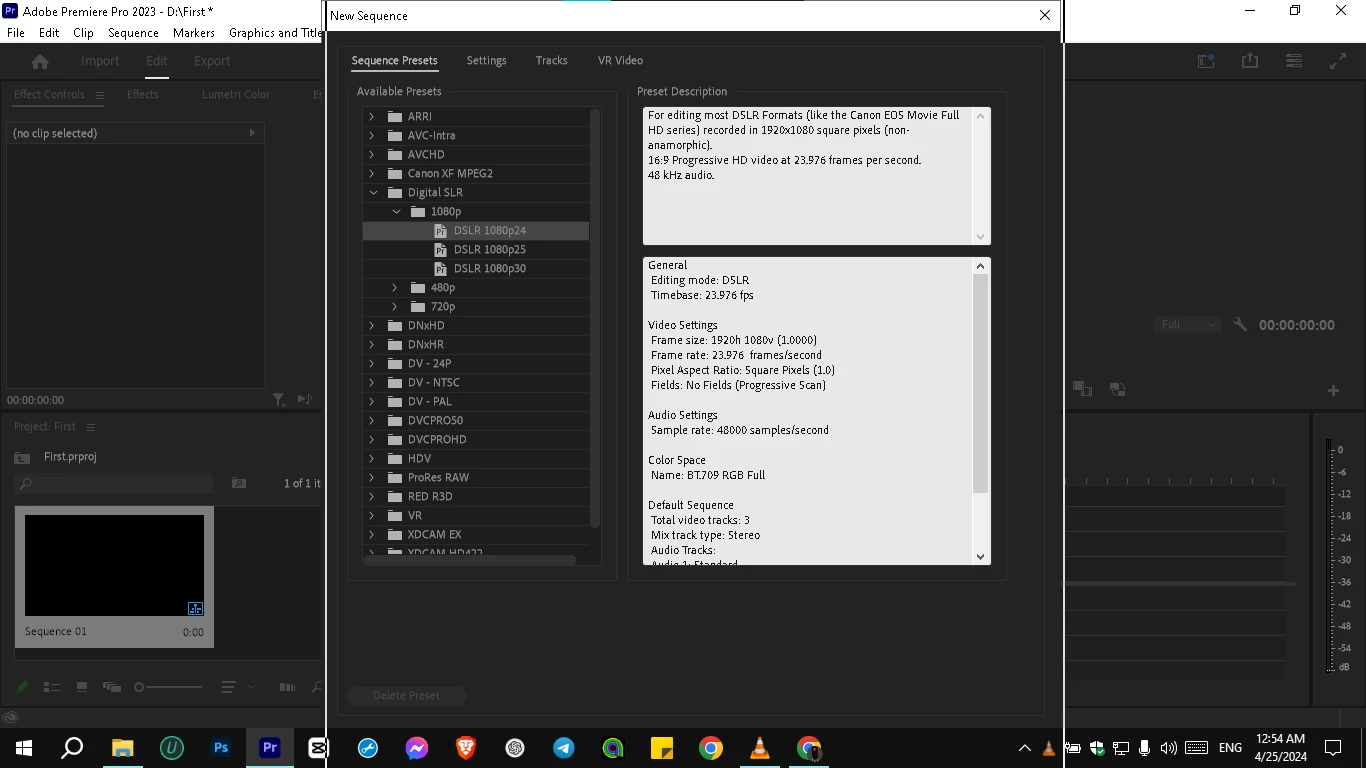Expand the AVCHD preset folder
The height and width of the screenshot is (768, 1366).
pyautogui.click(x=372, y=154)
